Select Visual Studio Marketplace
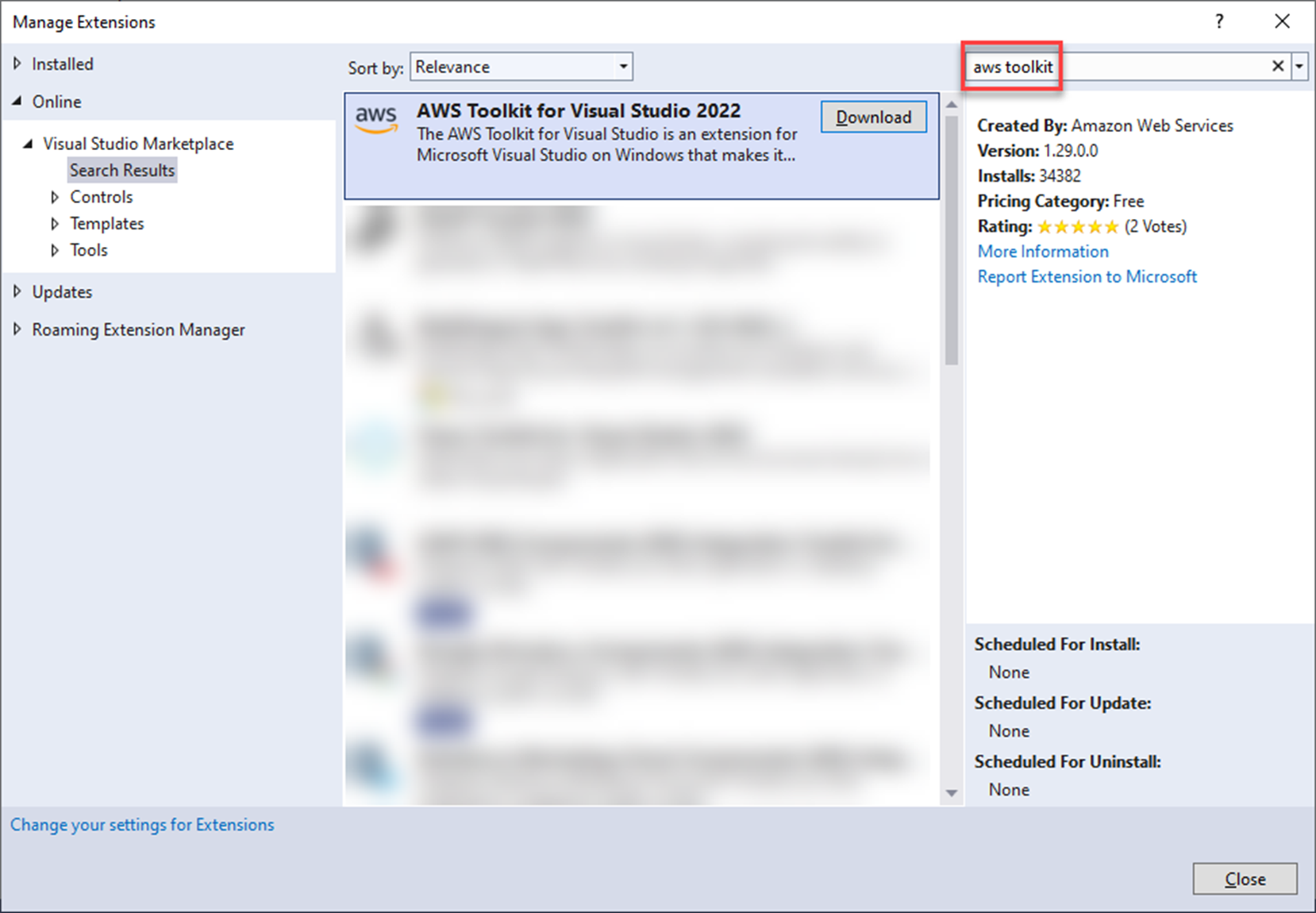1316x913 pixels. pos(138,144)
